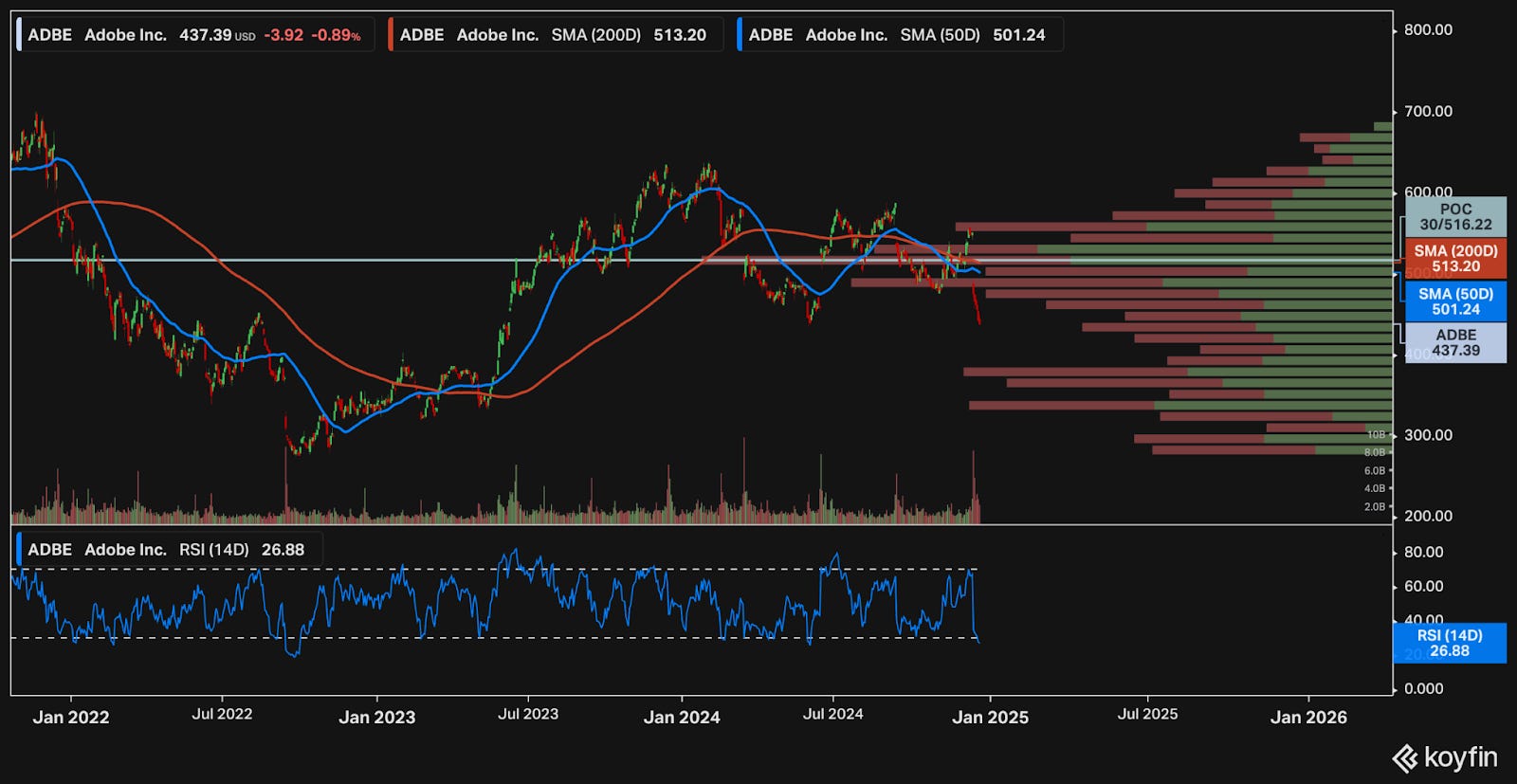Click the ADBE Adobe Inc. price legend

tap(194, 35)
